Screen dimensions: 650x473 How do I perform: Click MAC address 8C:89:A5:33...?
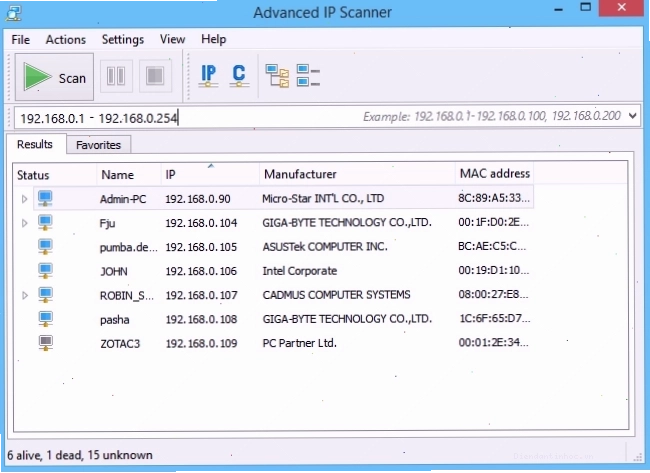[494, 198]
